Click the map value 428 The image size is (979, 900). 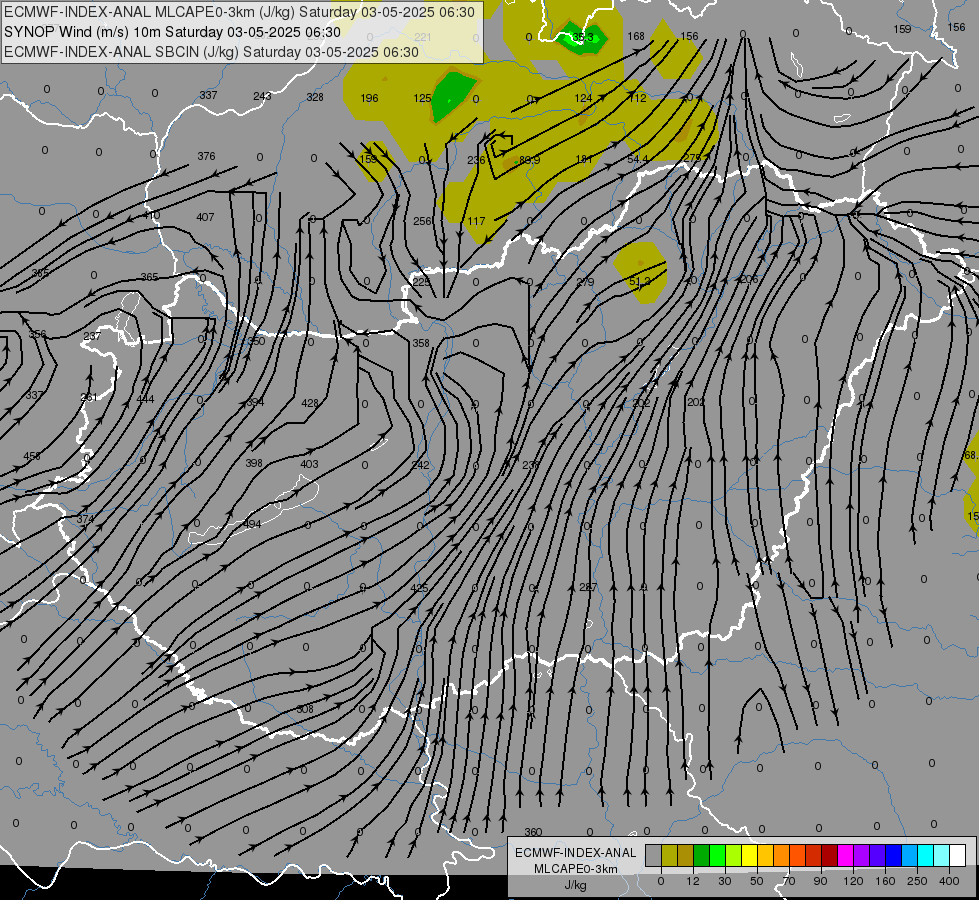point(310,403)
